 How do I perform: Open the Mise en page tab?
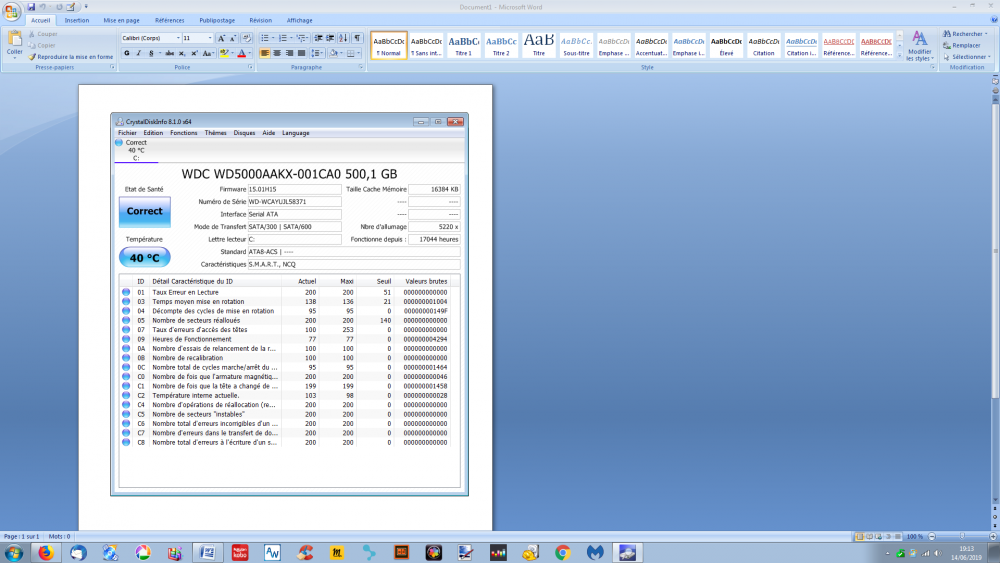coord(122,20)
